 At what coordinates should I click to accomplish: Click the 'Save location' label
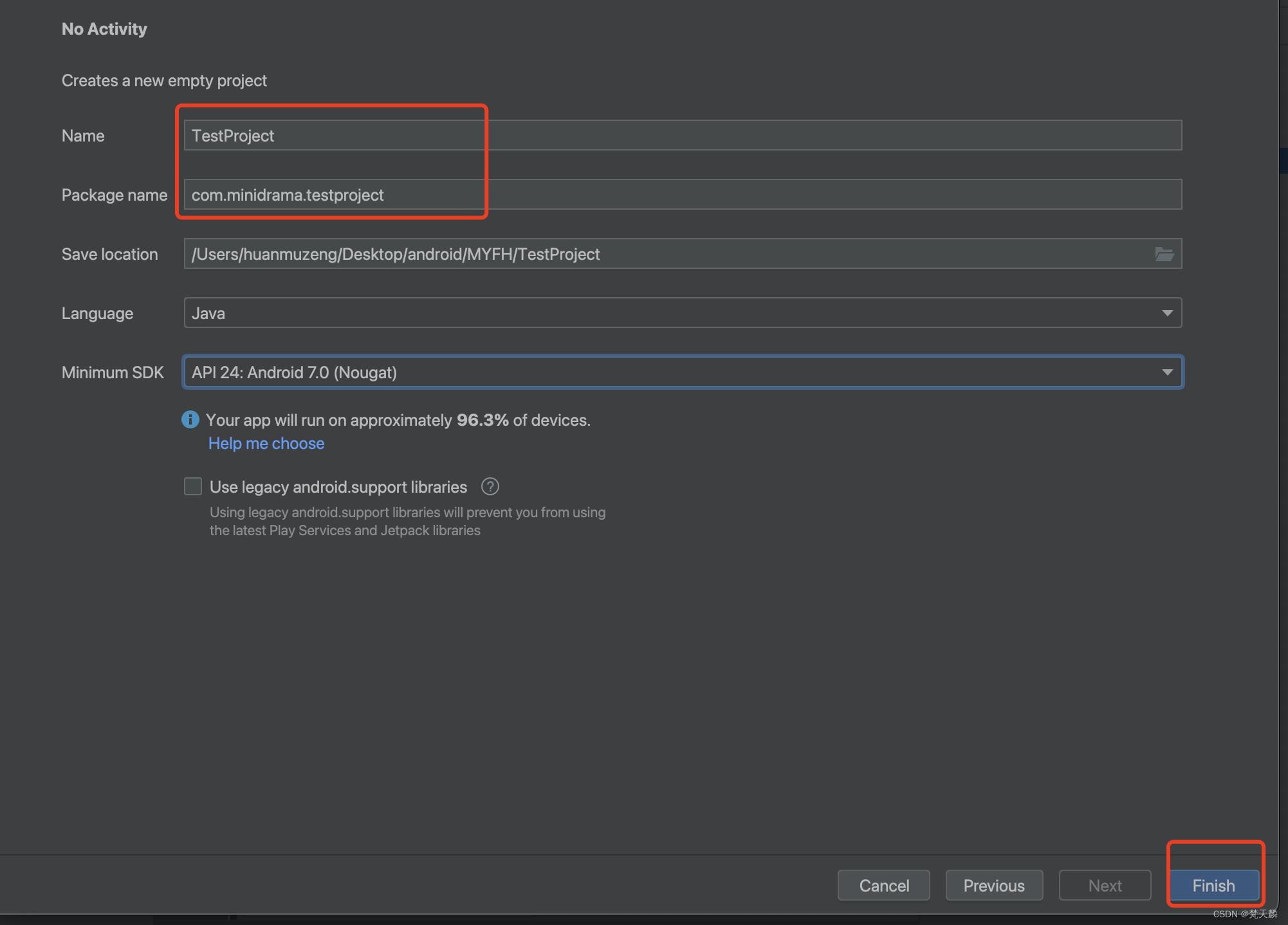point(109,254)
